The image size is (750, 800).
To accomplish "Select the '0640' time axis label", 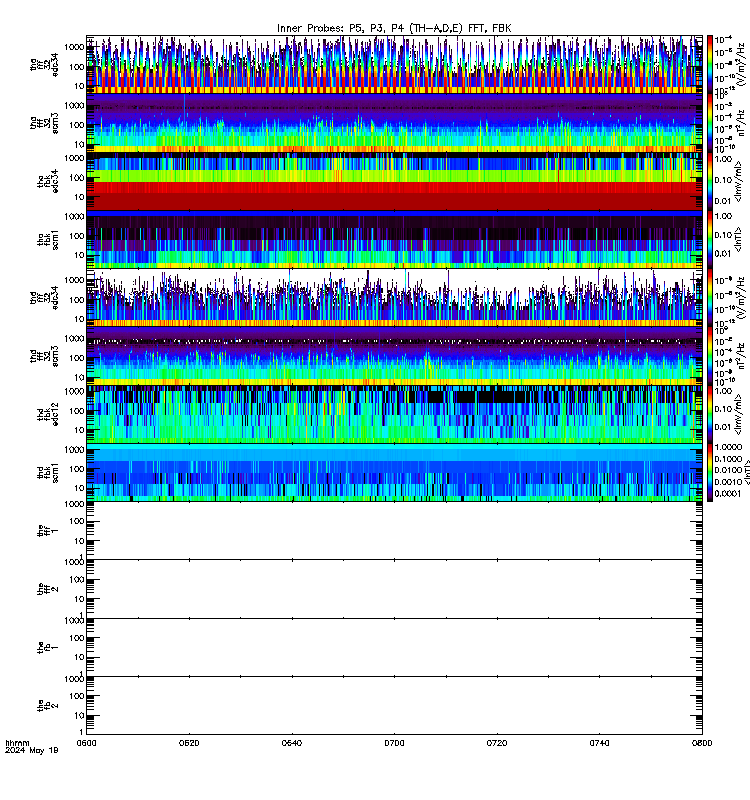I will pyautogui.click(x=292, y=743).
